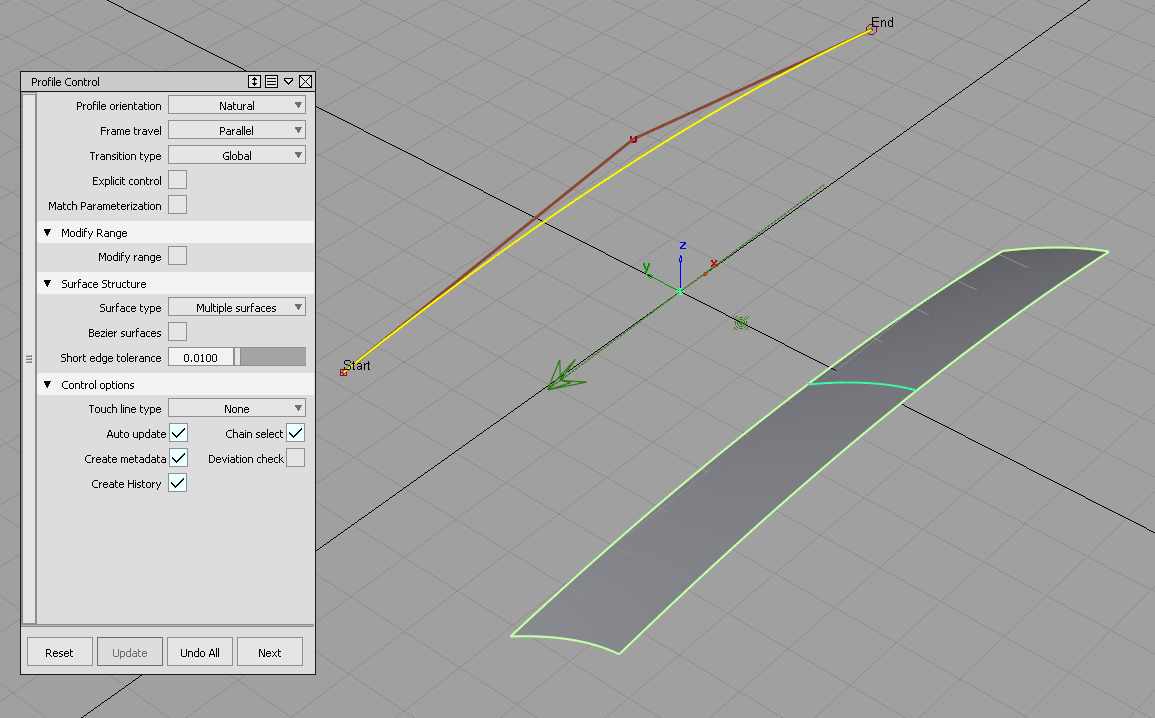
Task: Enable the Deviation check option
Action: [294, 457]
